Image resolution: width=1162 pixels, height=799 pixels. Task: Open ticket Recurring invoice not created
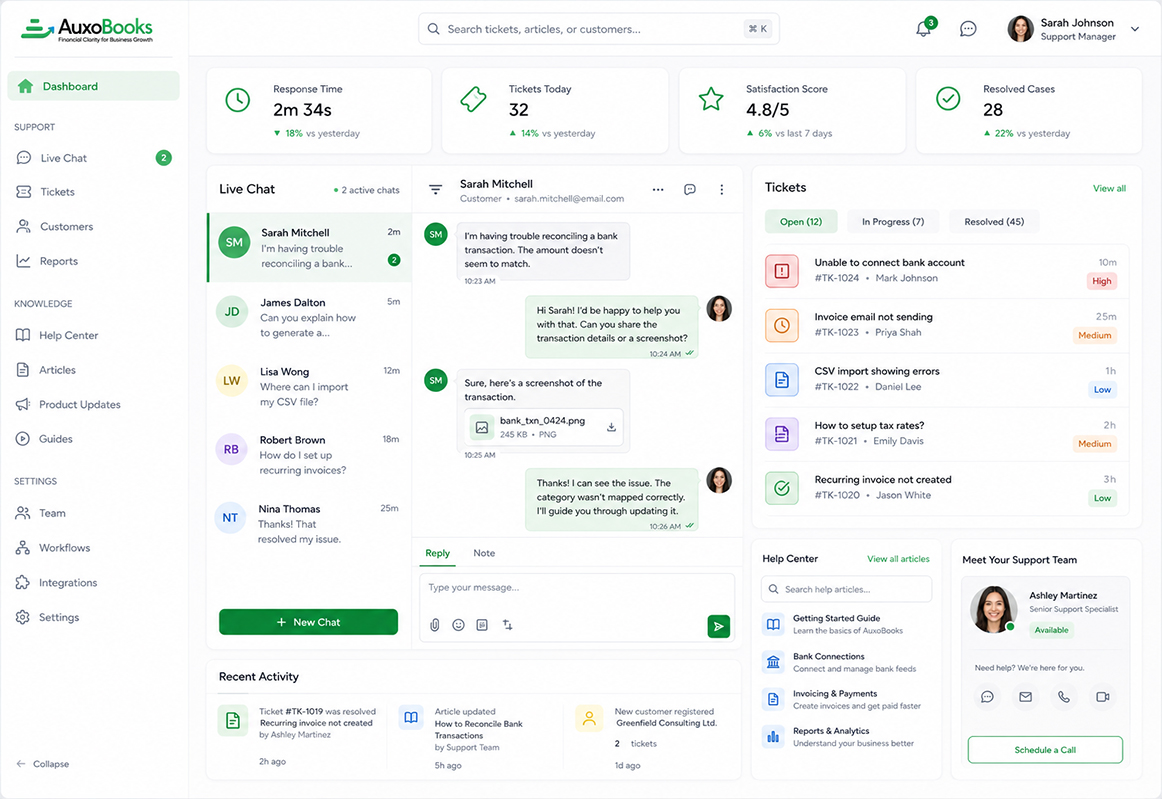click(x=946, y=488)
